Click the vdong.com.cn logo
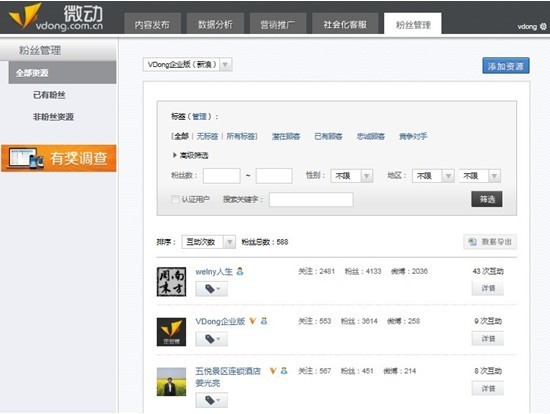The image size is (550, 414). click(56, 17)
